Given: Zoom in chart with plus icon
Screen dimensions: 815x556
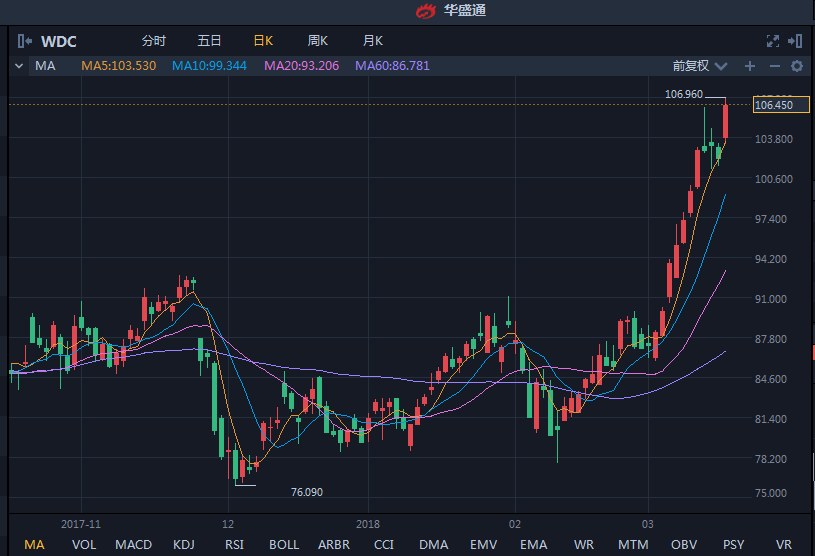Looking at the screenshot, I should click(750, 66).
